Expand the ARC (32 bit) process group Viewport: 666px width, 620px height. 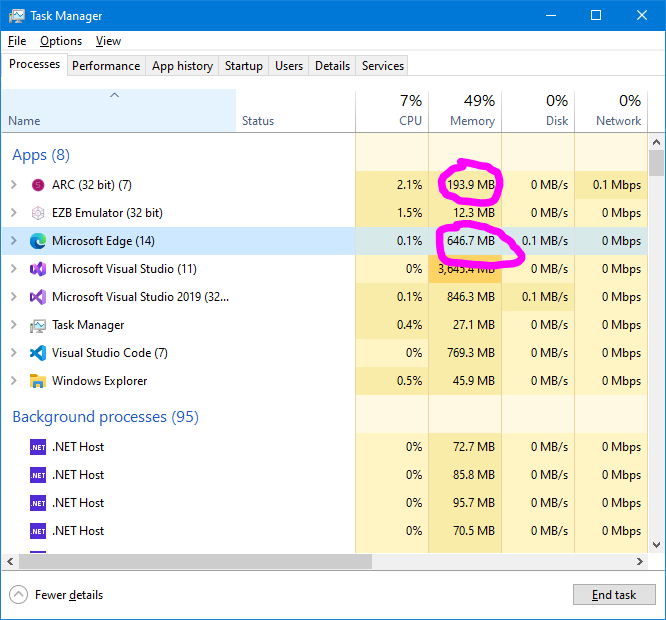click(x=14, y=185)
